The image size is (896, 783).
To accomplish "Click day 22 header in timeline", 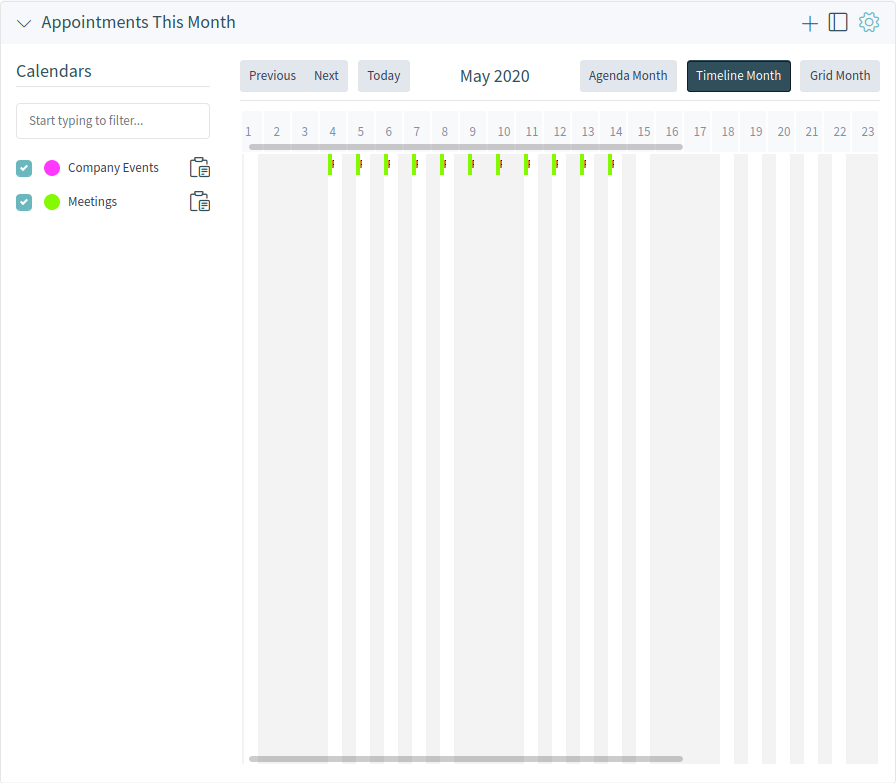I will point(840,132).
